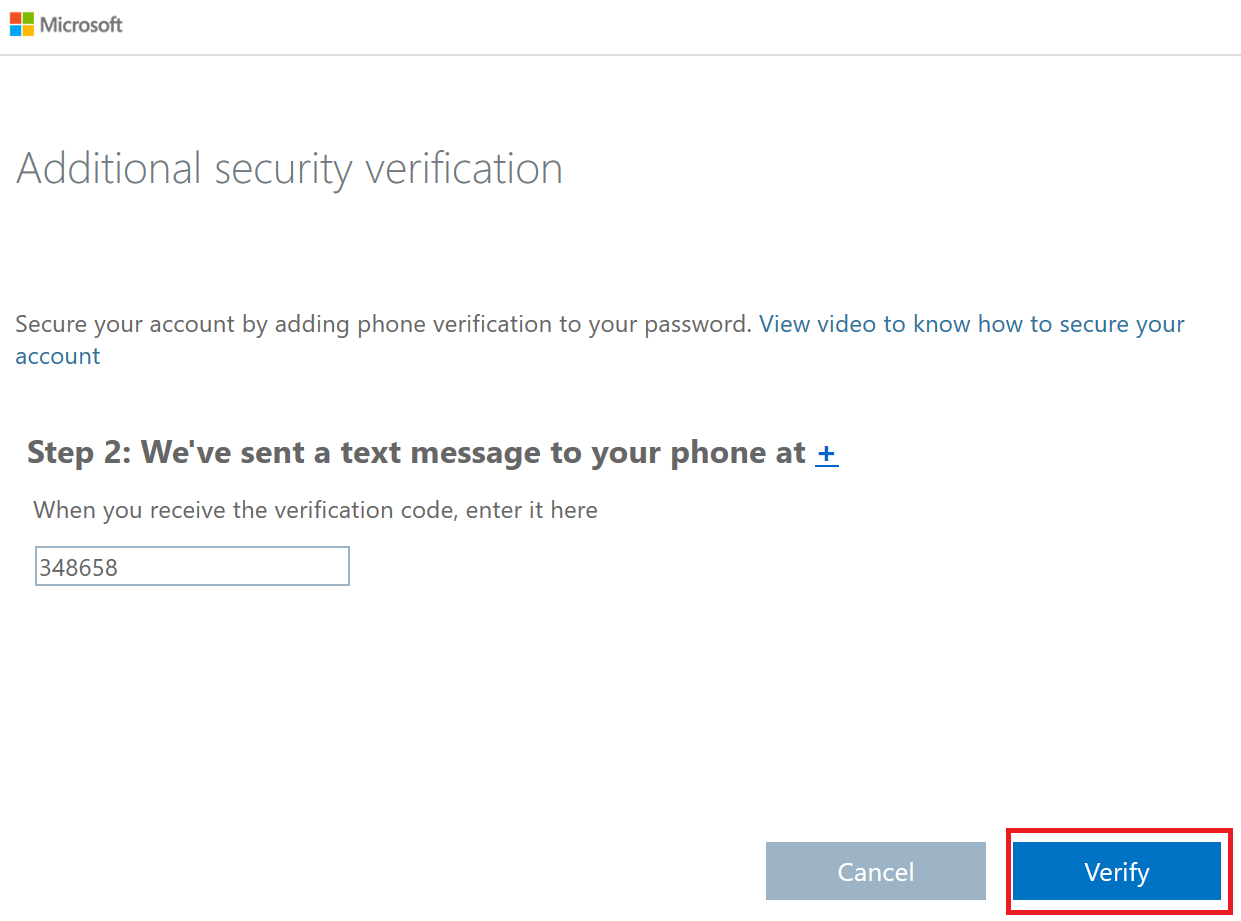Select the "Additional security verification" heading
This screenshot has height=921, width=1241.
coord(290,168)
